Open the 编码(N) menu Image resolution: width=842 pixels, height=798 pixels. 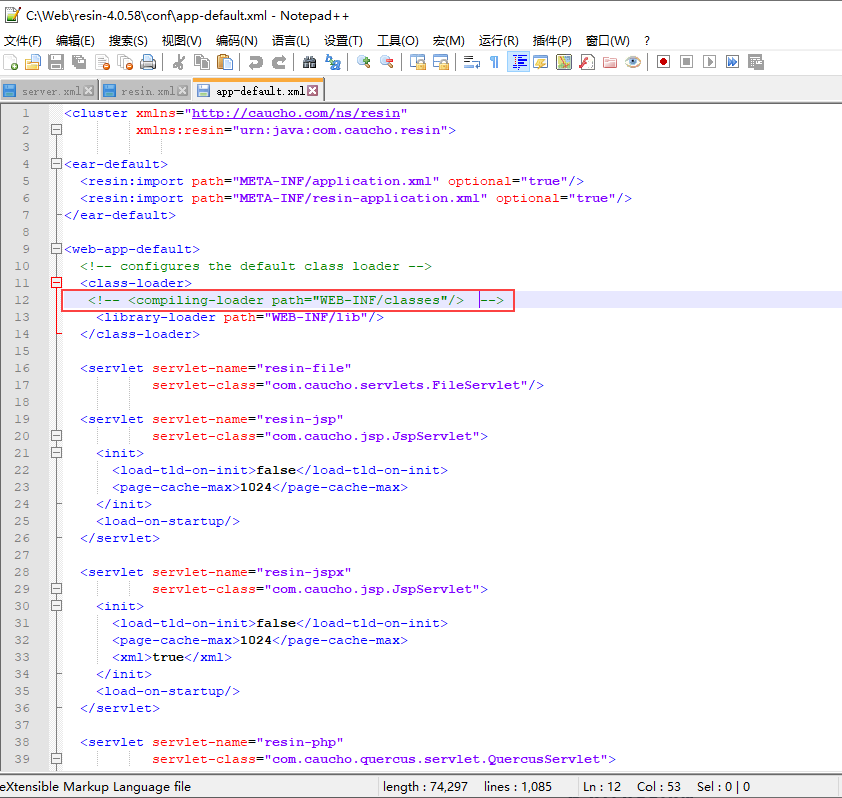pos(237,41)
